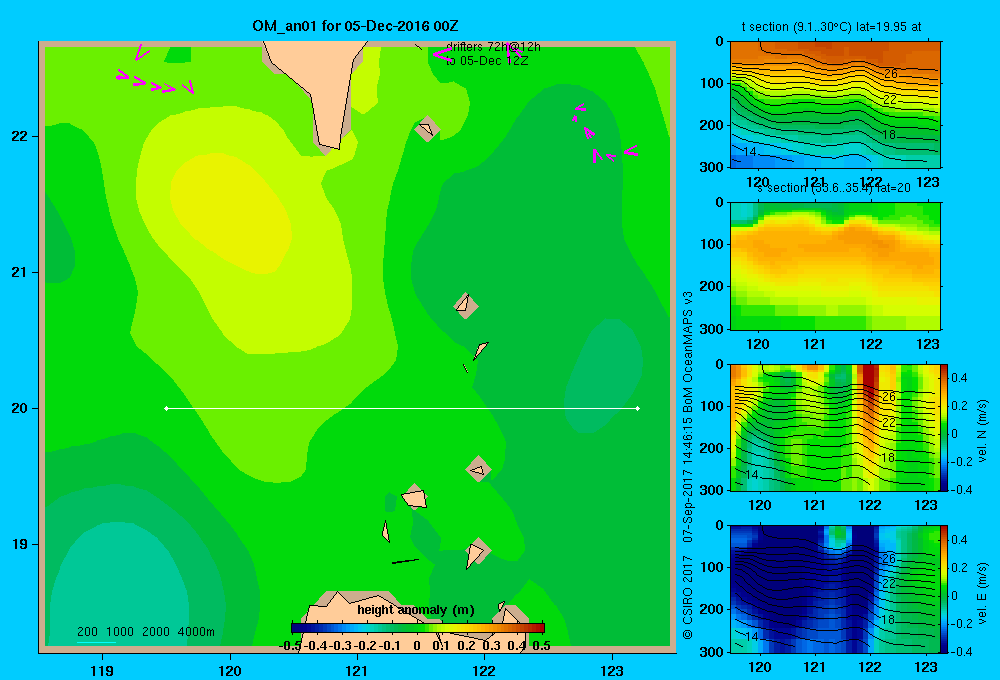1000x680 pixels.
Task: Click the large landmass at top of map
Action: click(314, 89)
